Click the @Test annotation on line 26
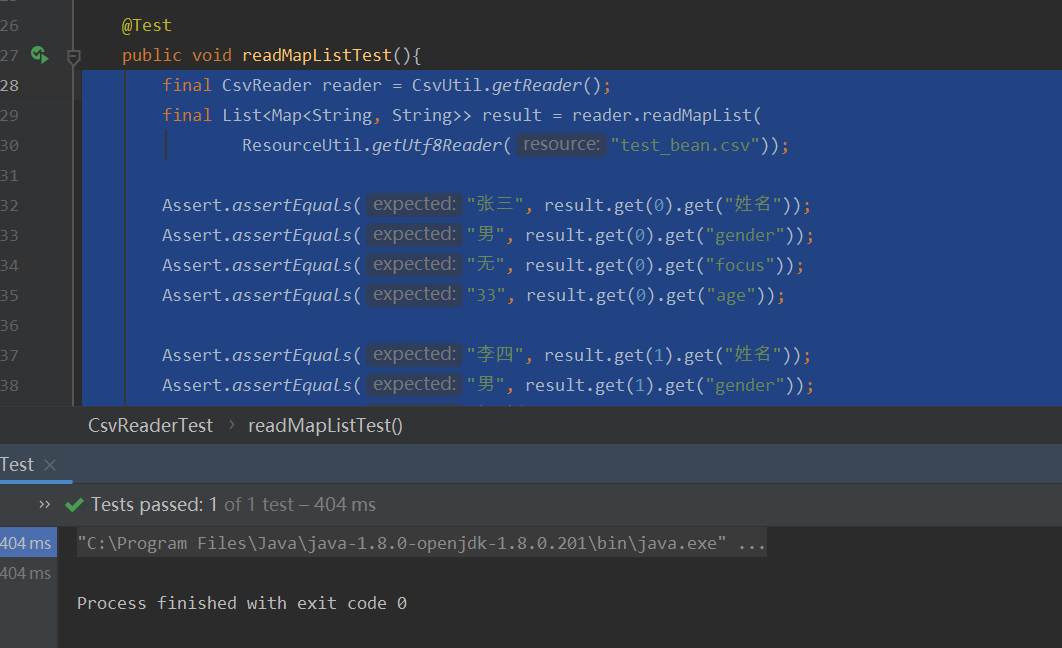Image resolution: width=1062 pixels, height=648 pixels. (x=146, y=25)
